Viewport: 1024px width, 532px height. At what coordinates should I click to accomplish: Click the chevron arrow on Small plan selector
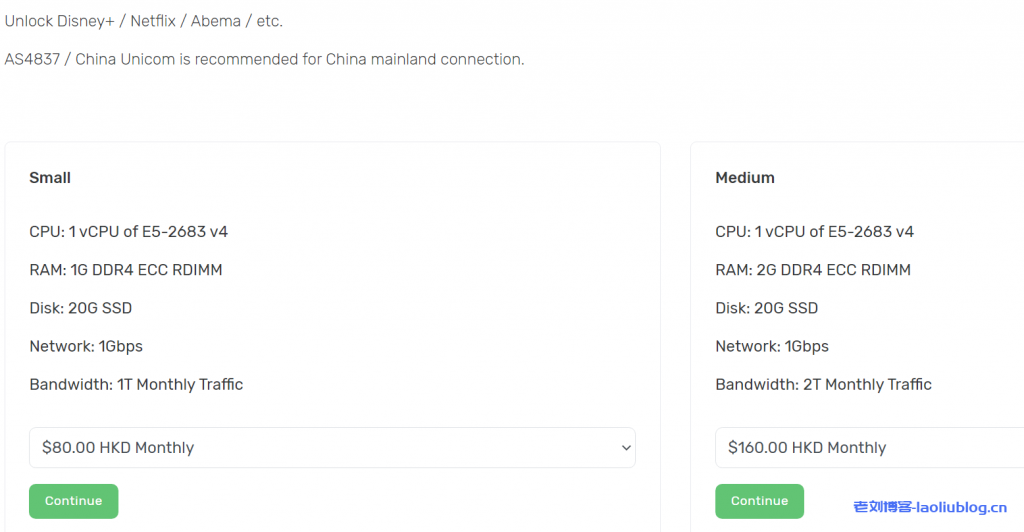click(626, 448)
